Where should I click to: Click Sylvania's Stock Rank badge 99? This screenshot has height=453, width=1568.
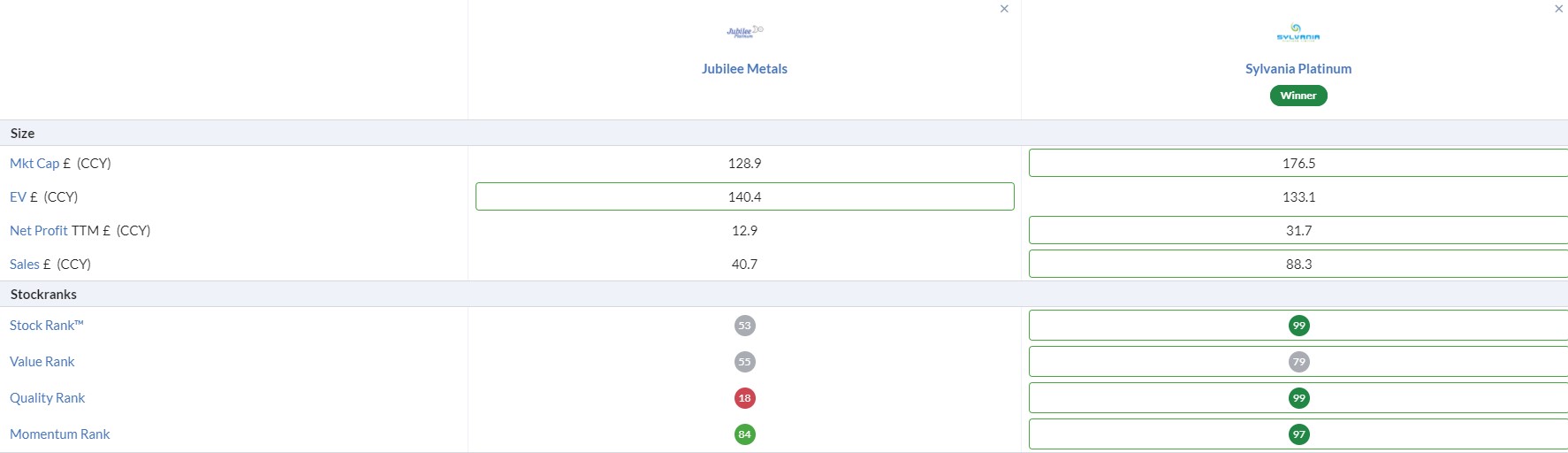pos(1299,326)
